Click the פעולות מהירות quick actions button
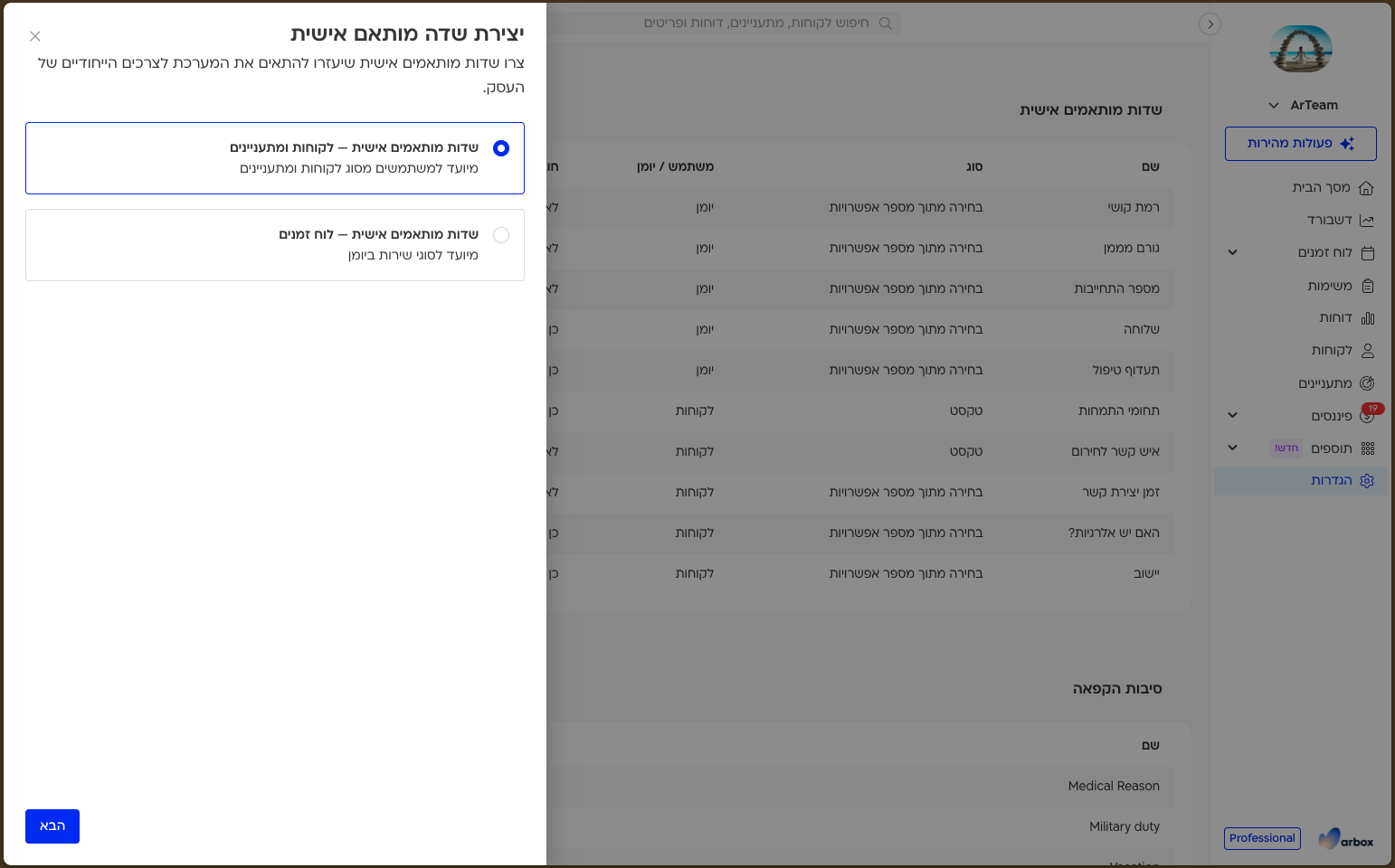1395x868 pixels. tap(1301, 144)
